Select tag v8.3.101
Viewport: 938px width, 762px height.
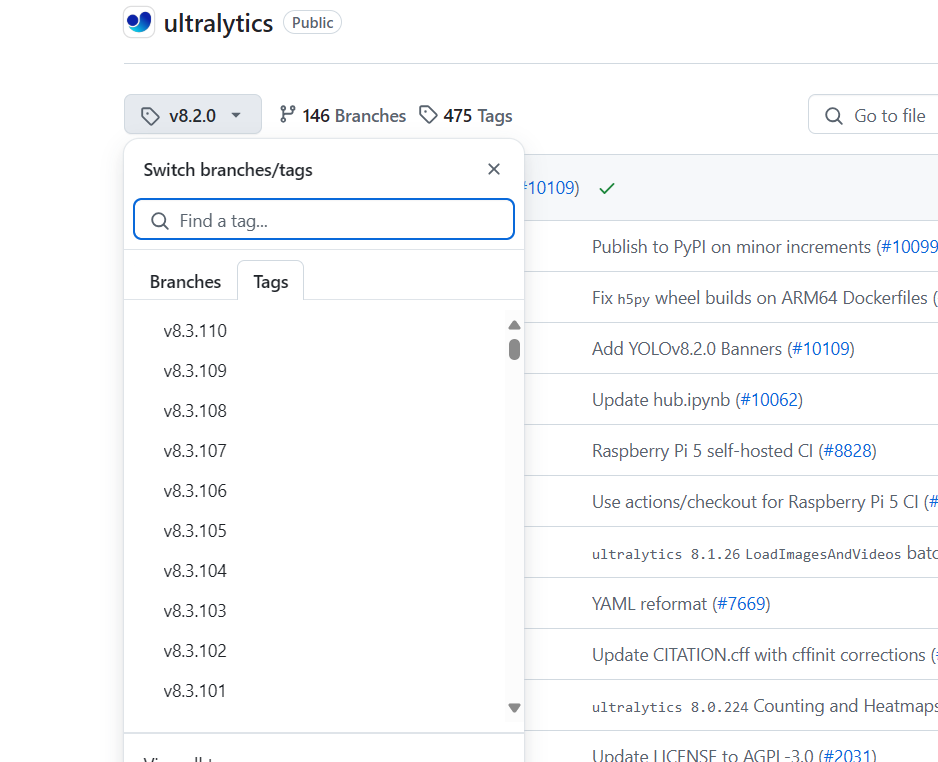tap(195, 691)
